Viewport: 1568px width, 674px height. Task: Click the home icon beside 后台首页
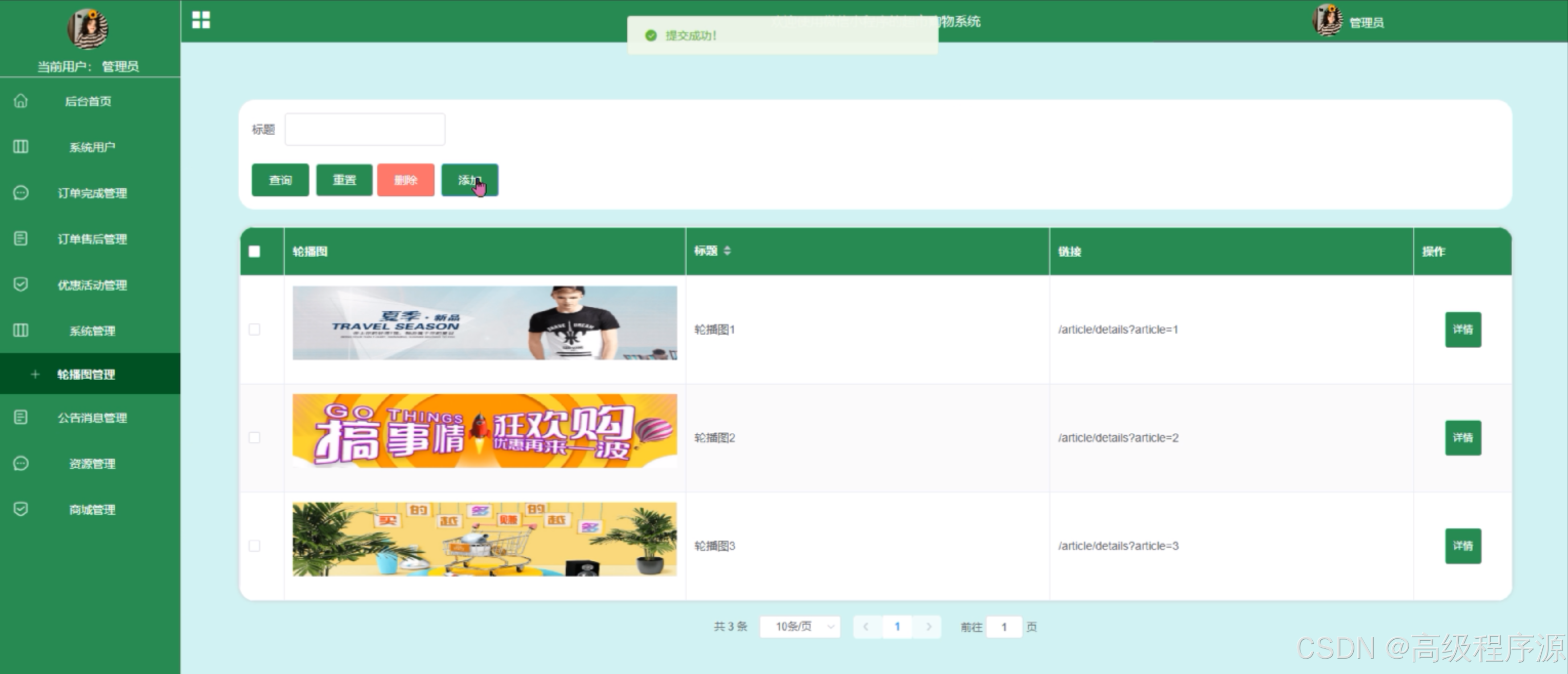20,101
